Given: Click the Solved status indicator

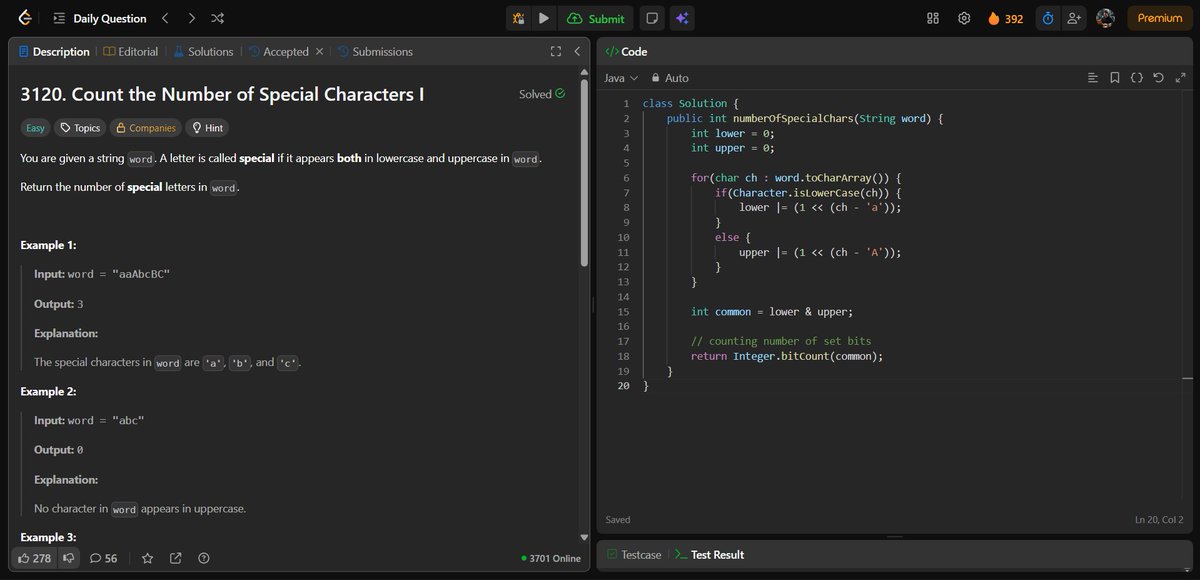Looking at the screenshot, I should (x=542, y=94).
